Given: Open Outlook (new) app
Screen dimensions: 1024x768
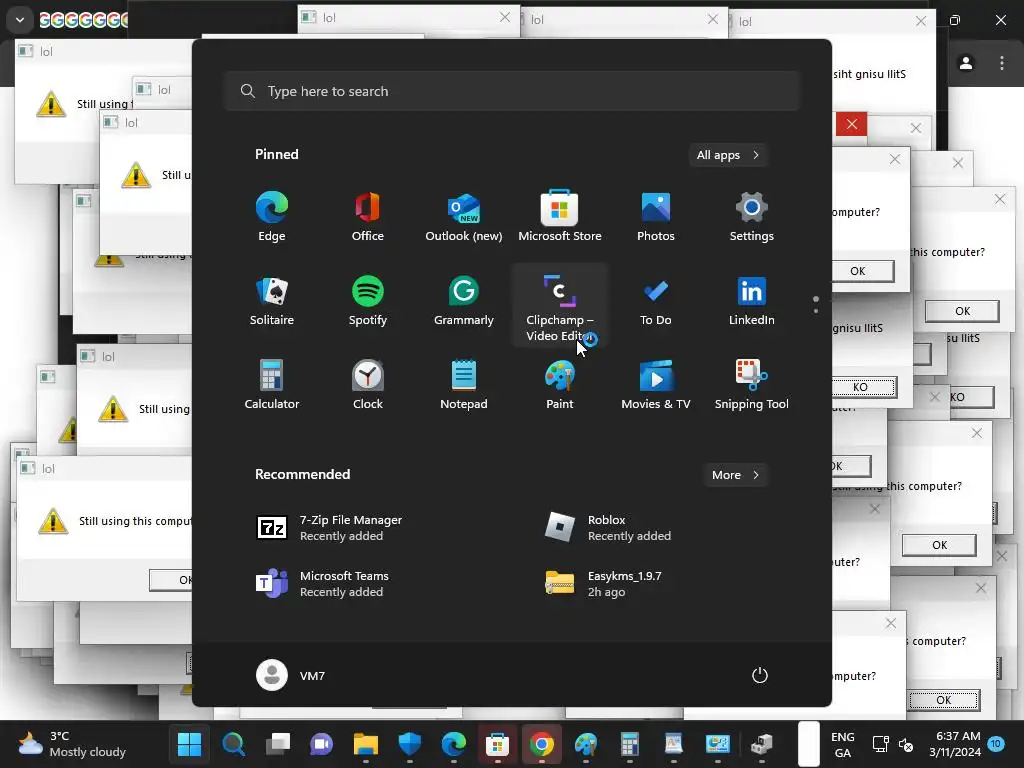Looking at the screenshot, I should tap(464, 217).
